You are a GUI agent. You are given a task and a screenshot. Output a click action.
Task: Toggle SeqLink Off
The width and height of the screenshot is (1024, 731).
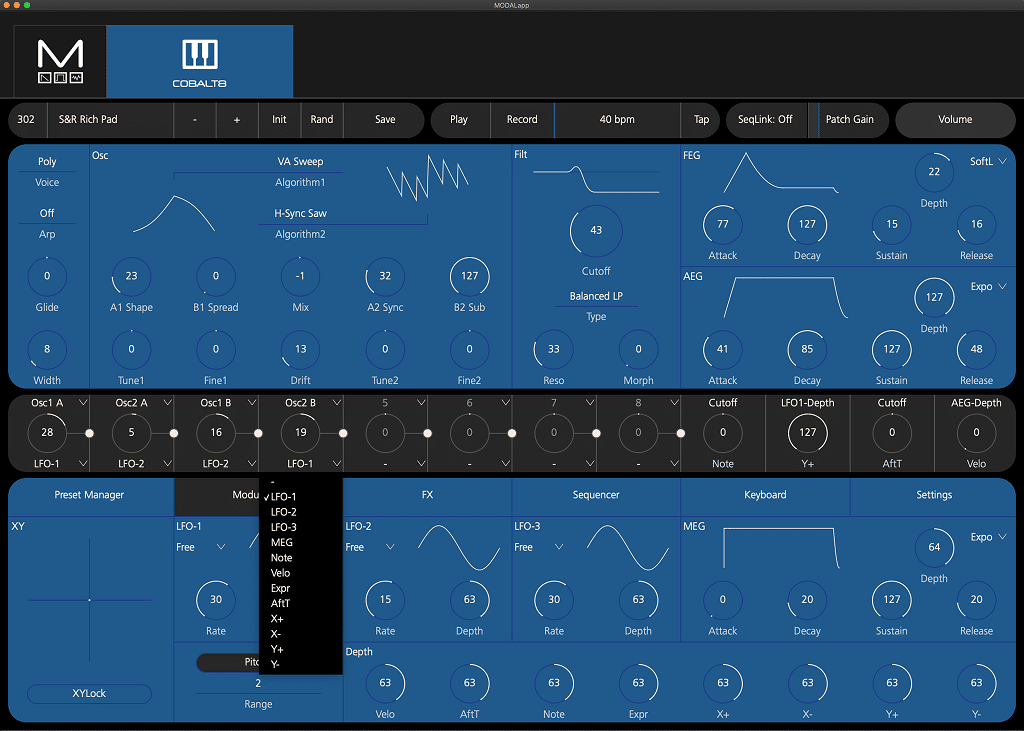765,120
